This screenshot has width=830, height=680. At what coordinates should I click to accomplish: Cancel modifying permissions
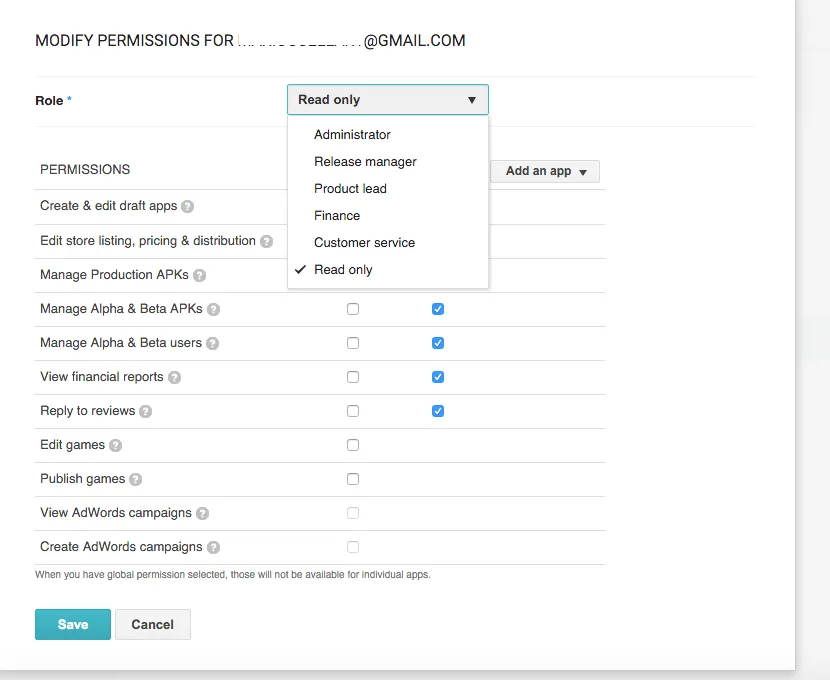[152, 624]
